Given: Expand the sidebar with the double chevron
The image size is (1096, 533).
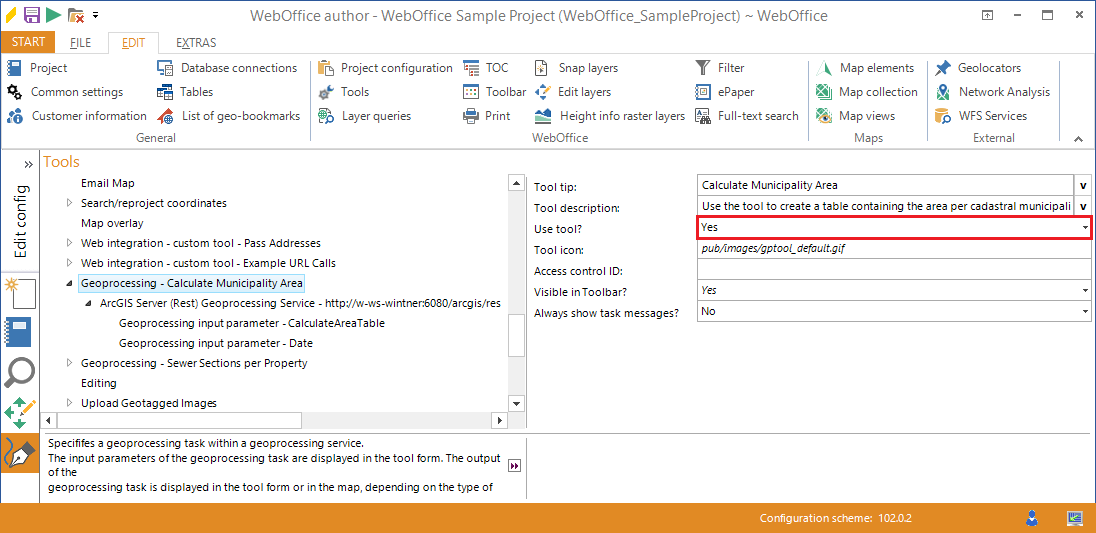Looking at the screenshot, I should click(x=29, y=164).
